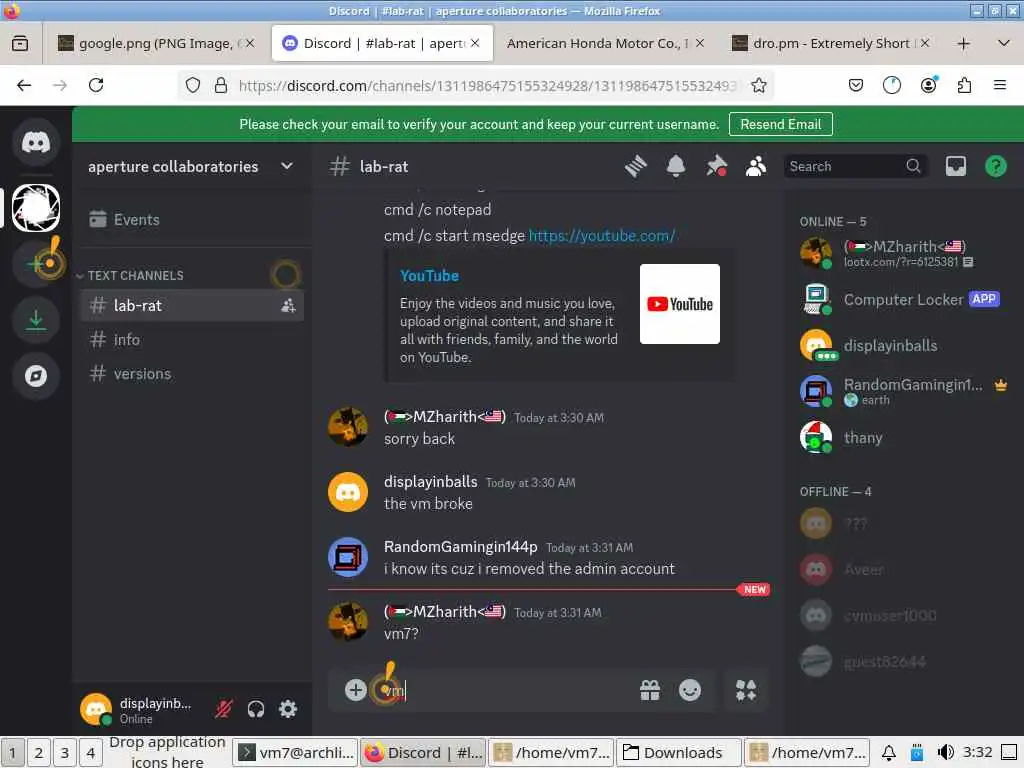Select the aperture collaboratories server icon
The height and width of the screenshot is (768, 1024).
point(36,208)
